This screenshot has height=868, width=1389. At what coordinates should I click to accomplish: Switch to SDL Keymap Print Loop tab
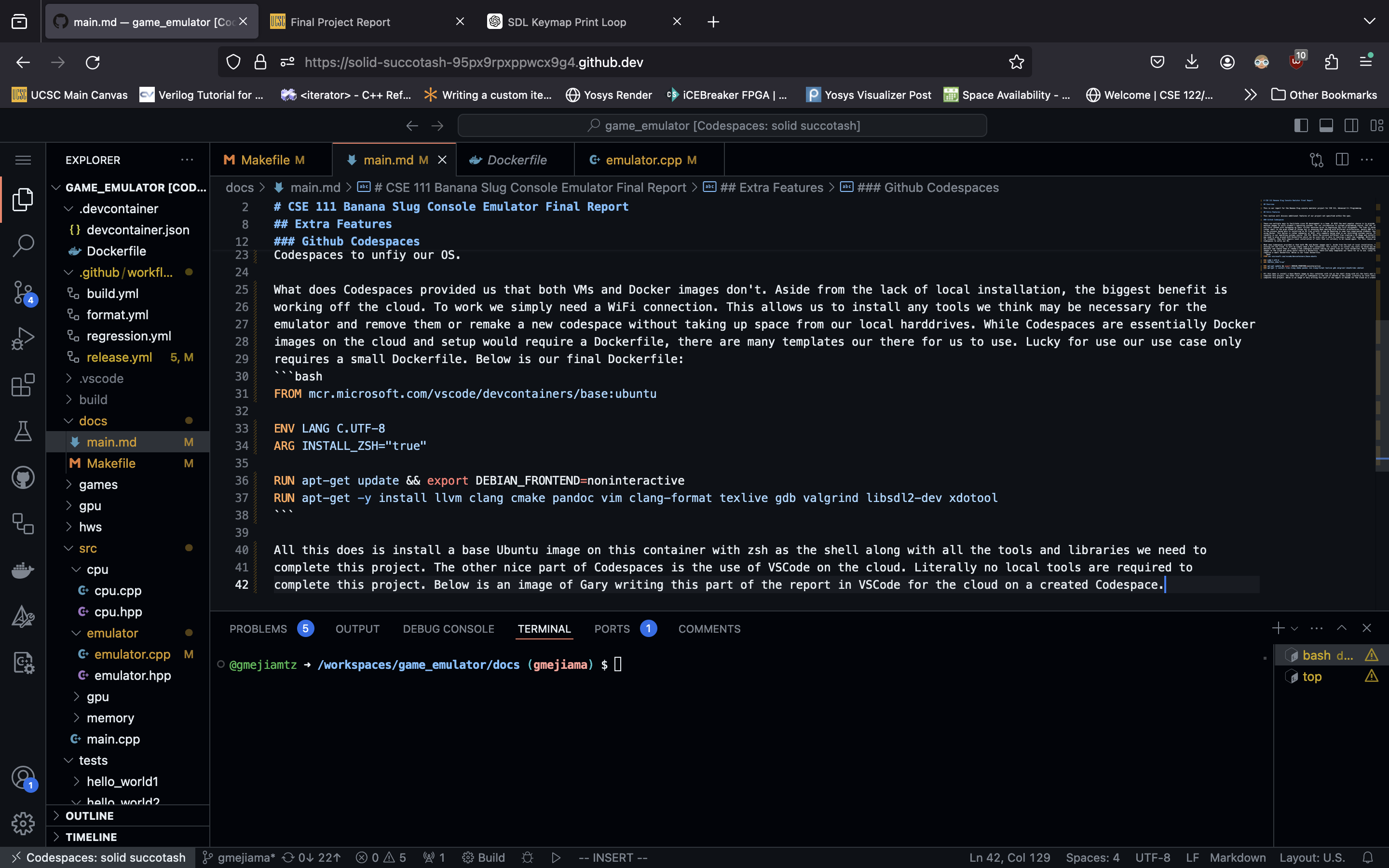[x=585, y=22]
